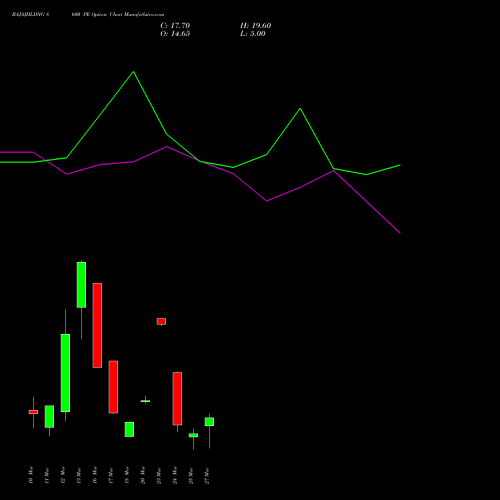Click the red candle for 24 Mar
Image resolution: width=500 pixels, height=500 pixels.
tap(177, 399)
